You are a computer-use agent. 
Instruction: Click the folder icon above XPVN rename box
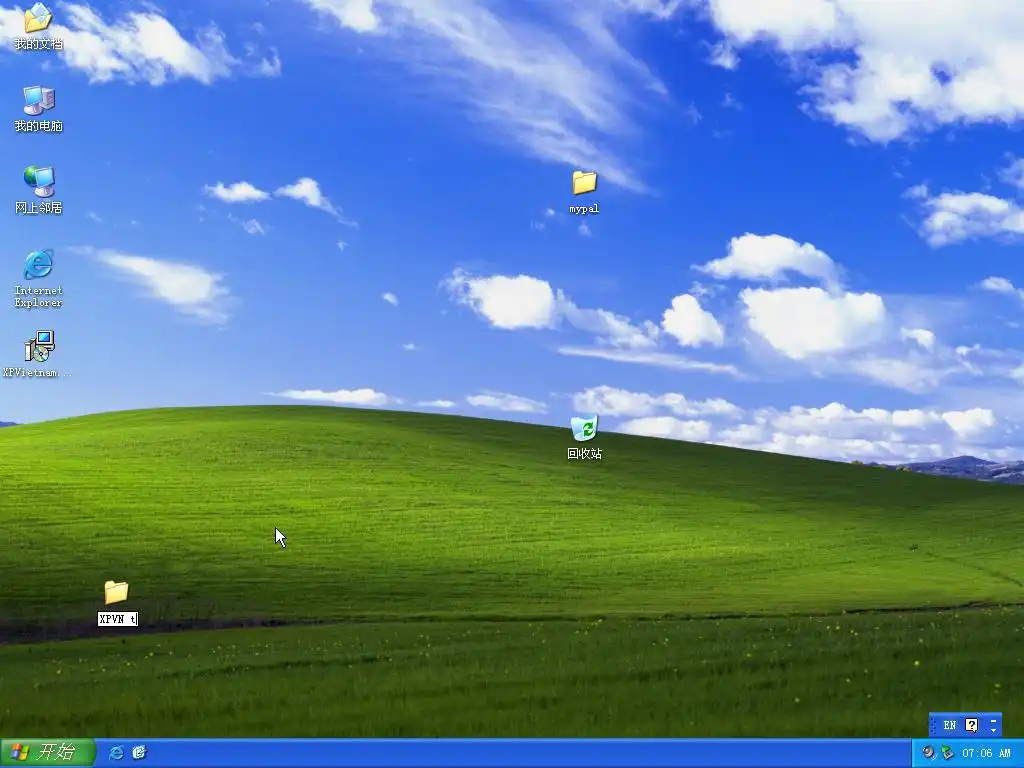pos(116,592)
